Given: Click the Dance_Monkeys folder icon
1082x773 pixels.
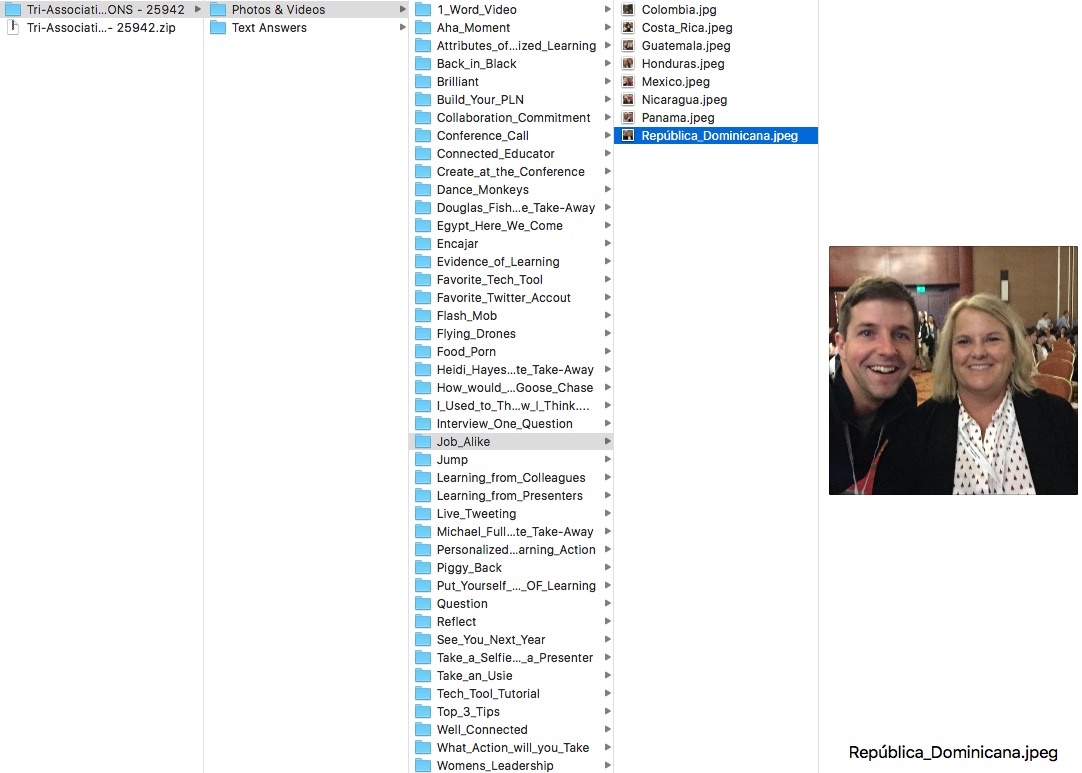Looking at the screenshot, I should tap(423, 190).
